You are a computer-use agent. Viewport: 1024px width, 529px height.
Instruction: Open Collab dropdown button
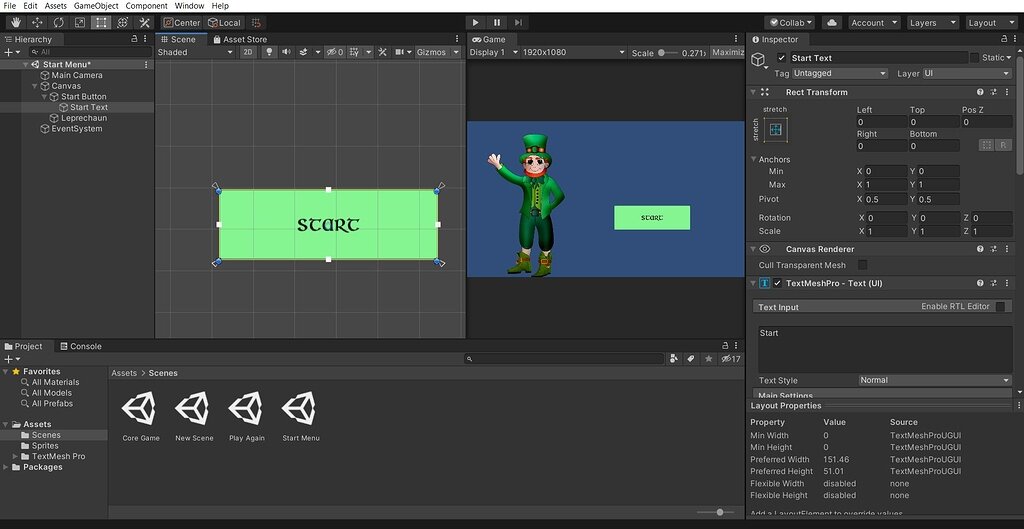click(789, 23)
